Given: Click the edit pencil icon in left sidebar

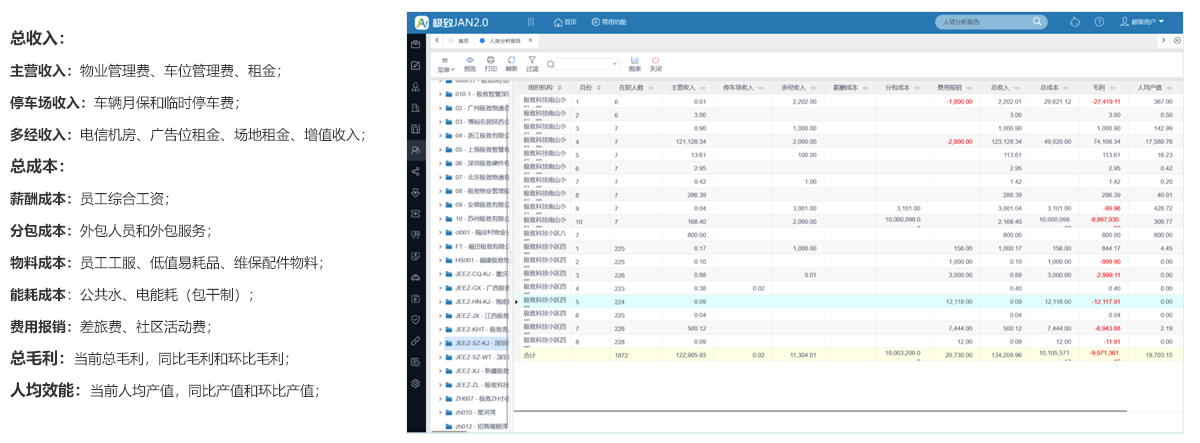Looking at the screenshot, I should tap(415, 65).
